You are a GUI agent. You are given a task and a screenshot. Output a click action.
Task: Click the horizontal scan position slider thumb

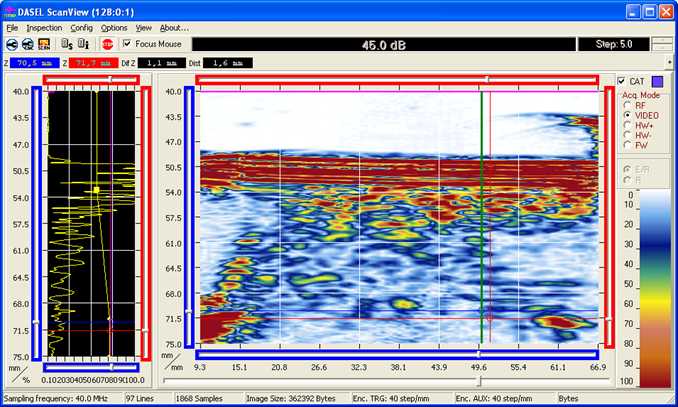tap(480, 381)
